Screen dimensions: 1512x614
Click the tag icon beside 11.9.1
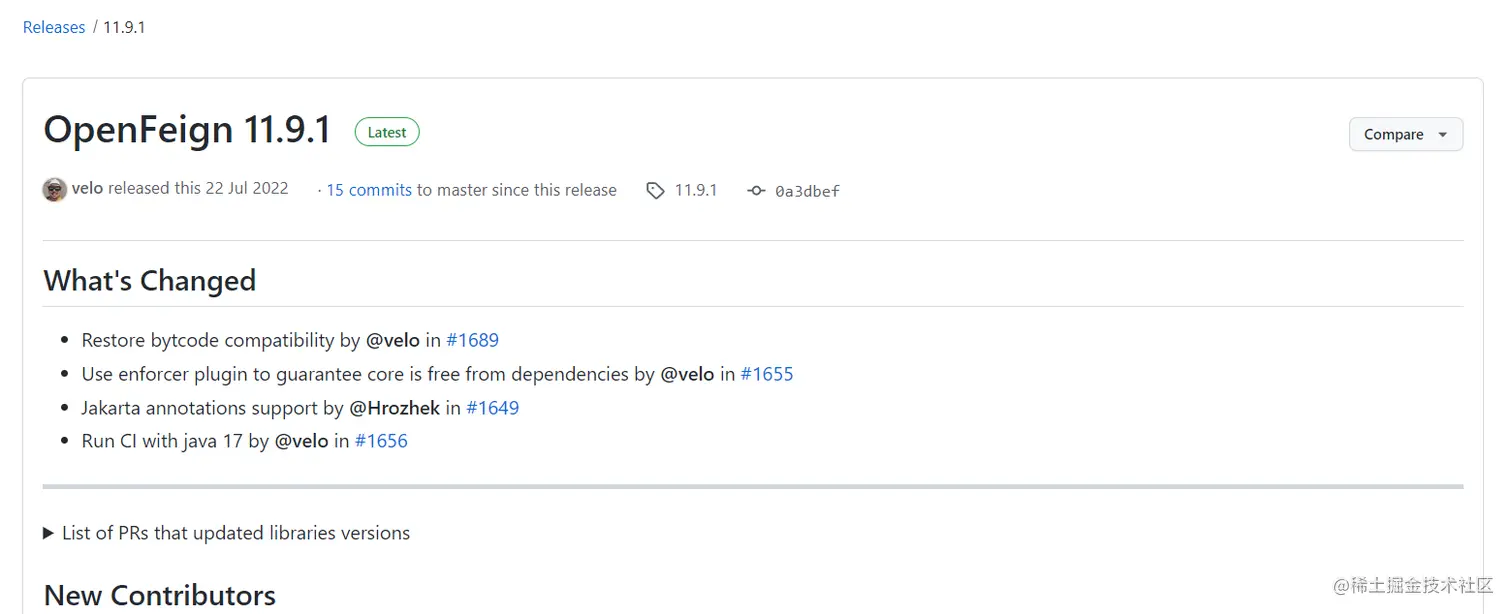(x=655, y=190)
